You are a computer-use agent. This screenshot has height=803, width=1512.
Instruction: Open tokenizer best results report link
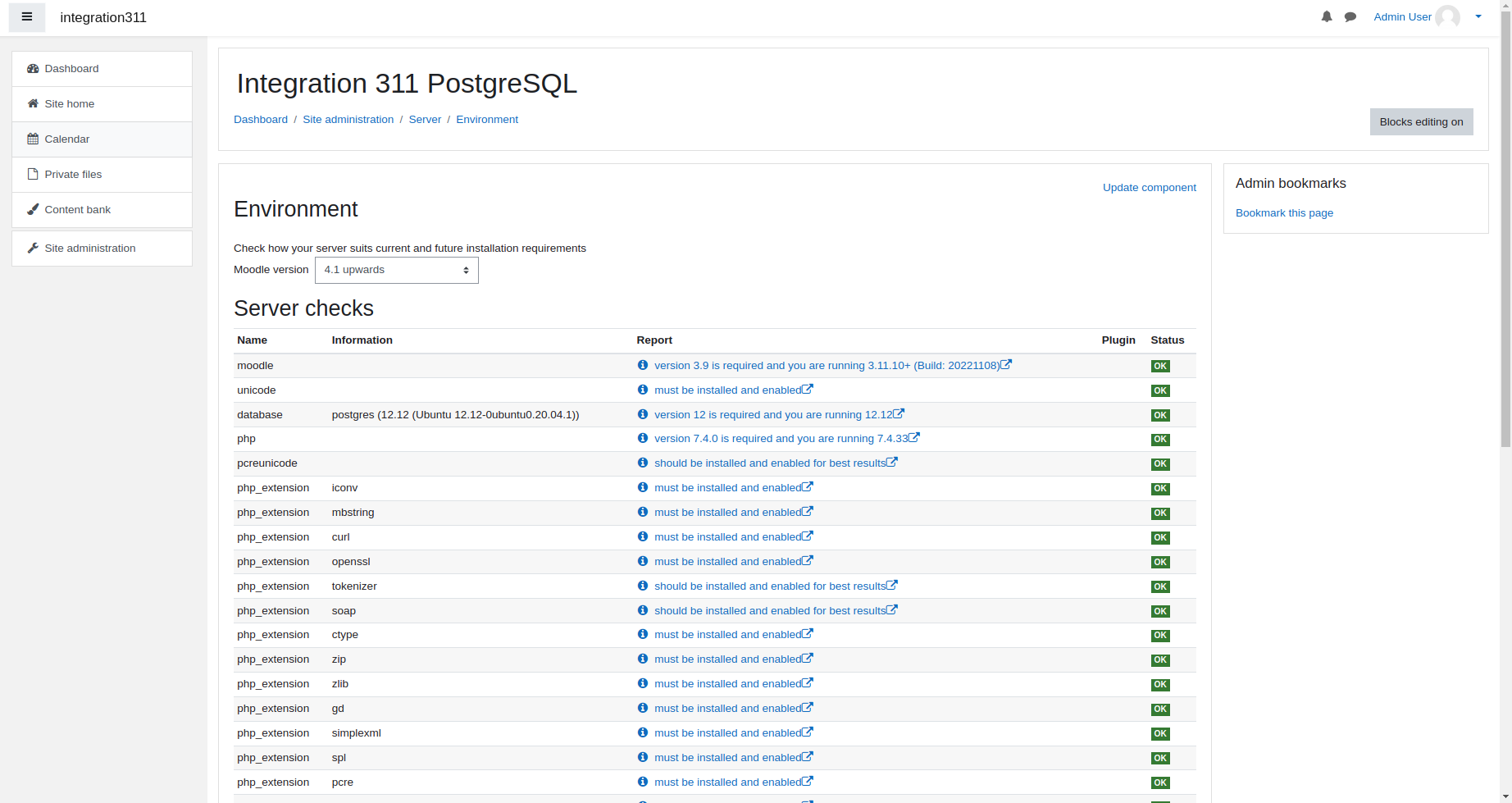[x=770, y=586]
